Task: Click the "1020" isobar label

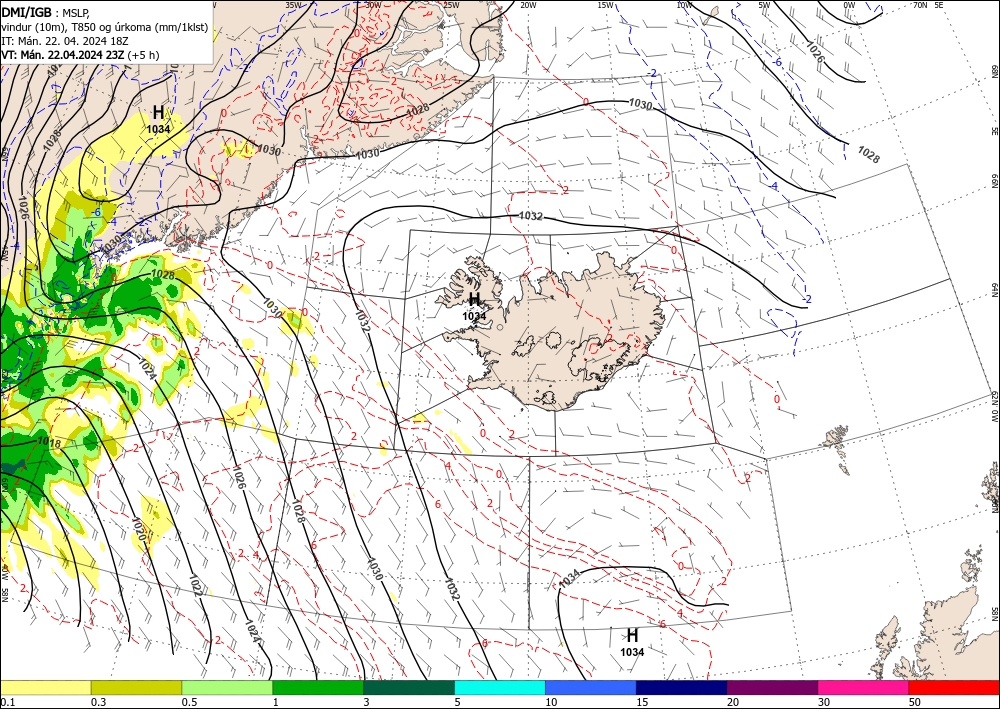Action: click(138, 529)
